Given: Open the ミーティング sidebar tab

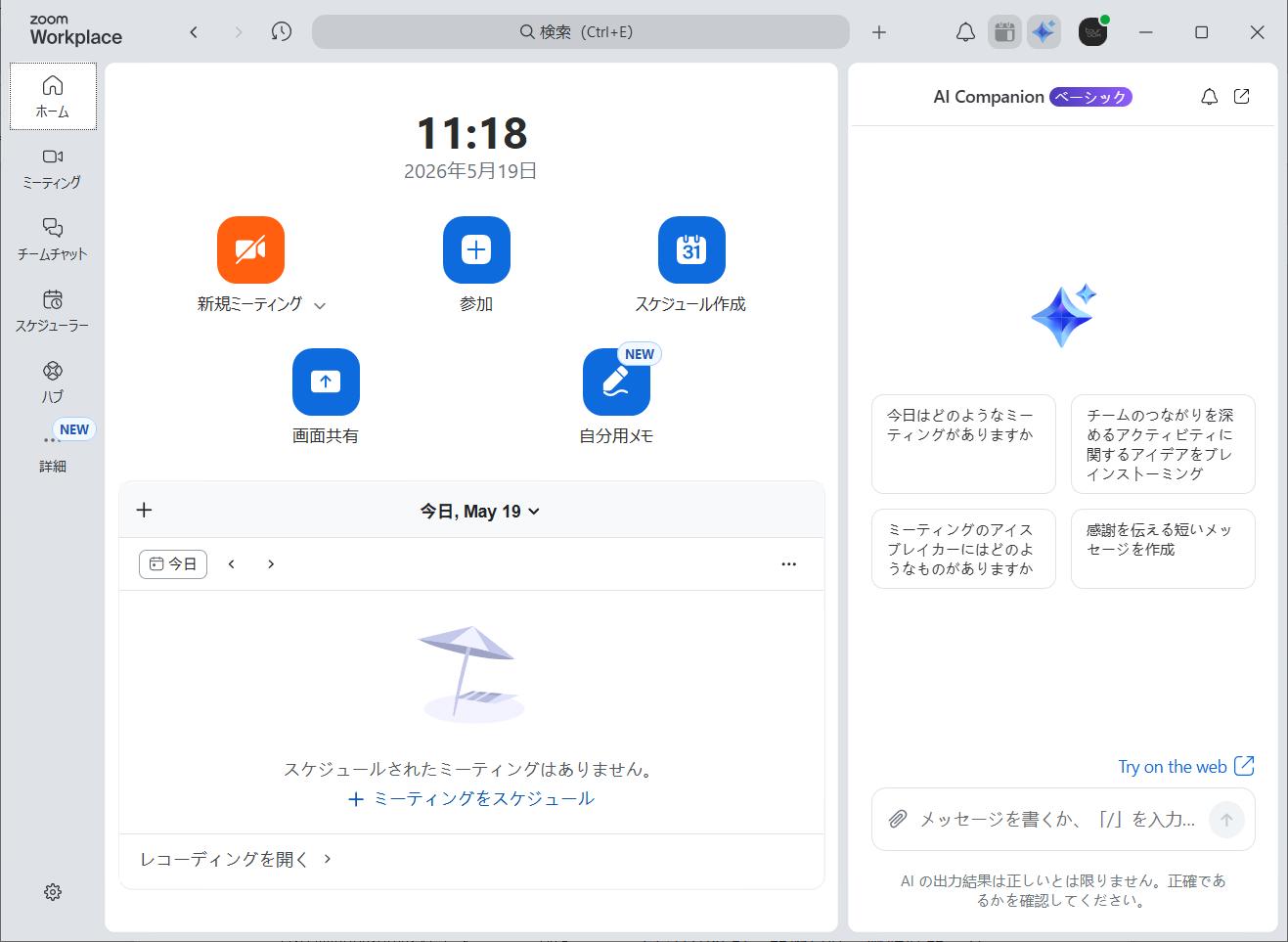Looking at the screenshot, I should tap(53, 168).
